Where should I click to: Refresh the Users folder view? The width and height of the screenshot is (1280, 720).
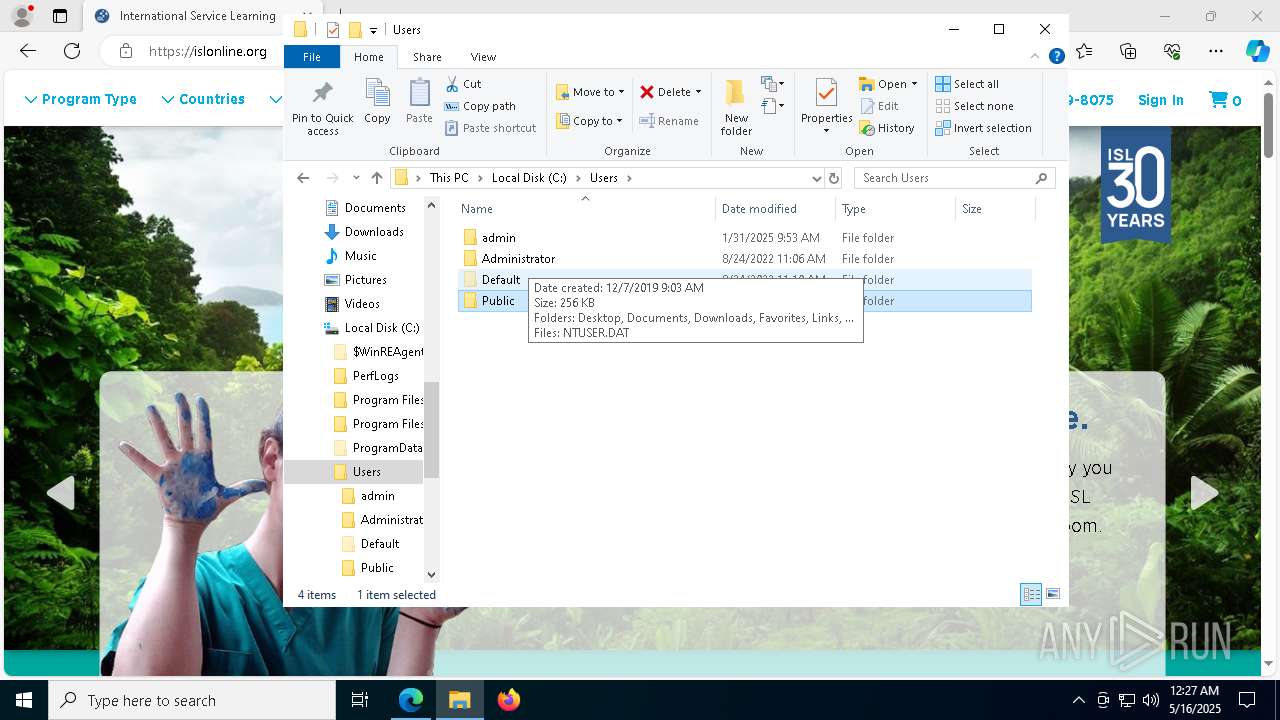834,178
